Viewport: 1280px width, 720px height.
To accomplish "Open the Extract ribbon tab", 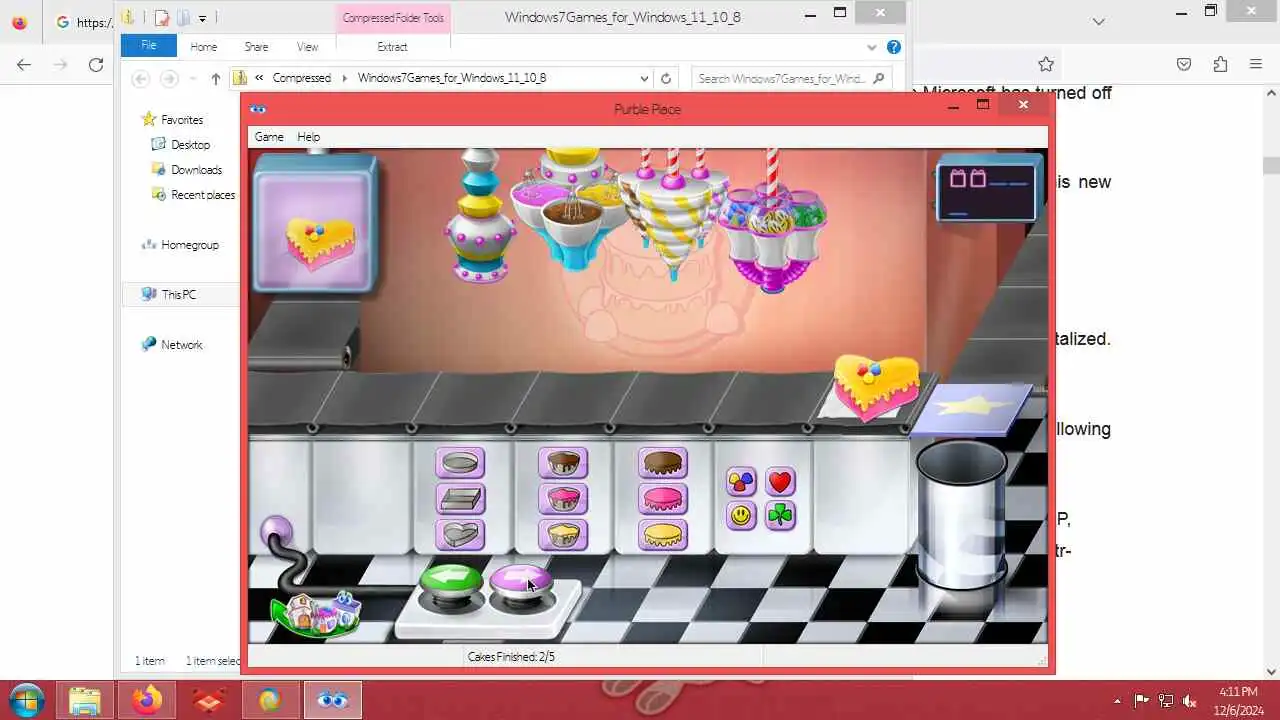I will [x=392, y=47].
